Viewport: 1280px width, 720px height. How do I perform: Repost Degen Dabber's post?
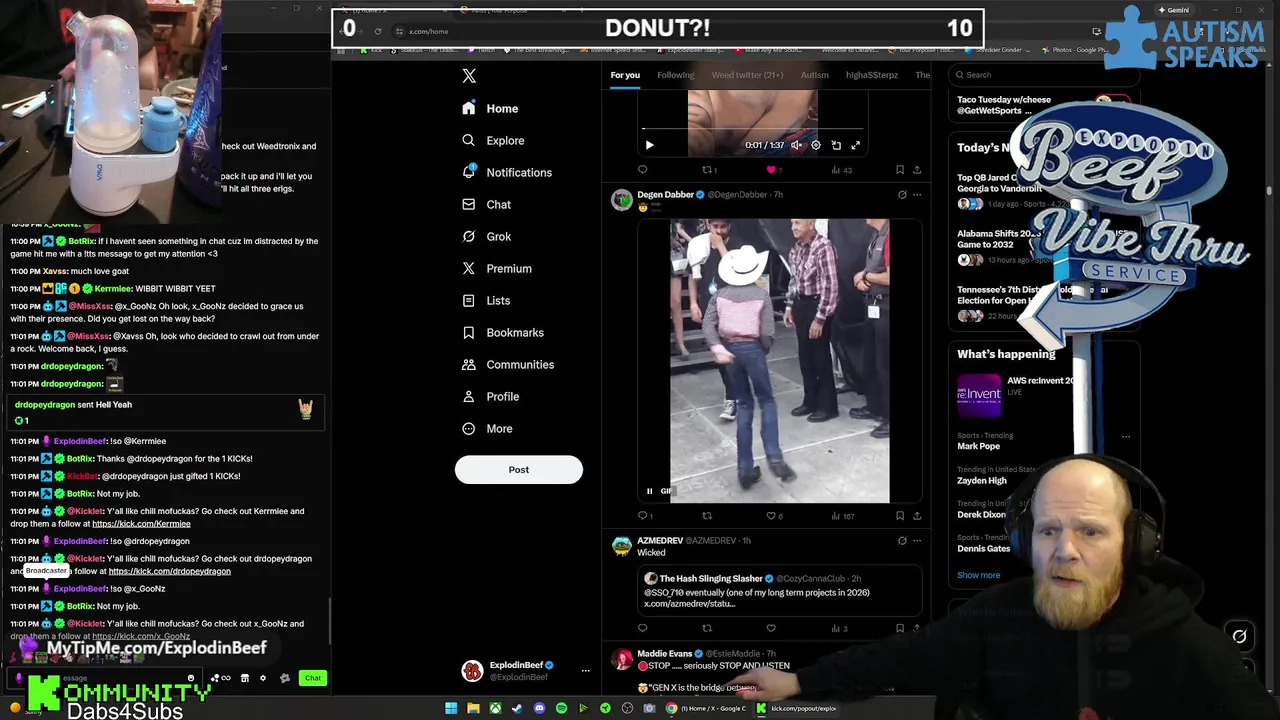[x=707, y=516]
